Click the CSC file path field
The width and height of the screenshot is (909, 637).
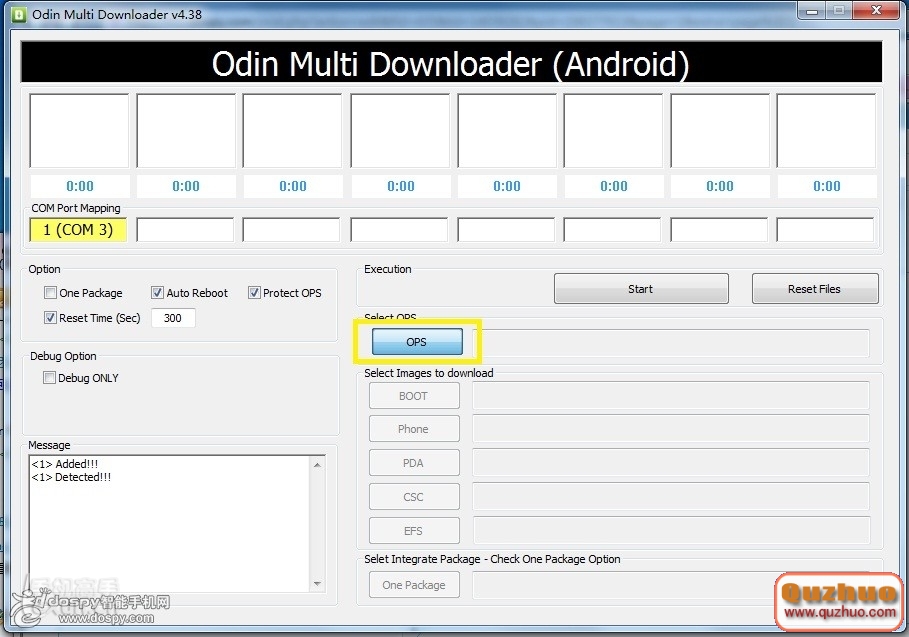tap(671, 497)
